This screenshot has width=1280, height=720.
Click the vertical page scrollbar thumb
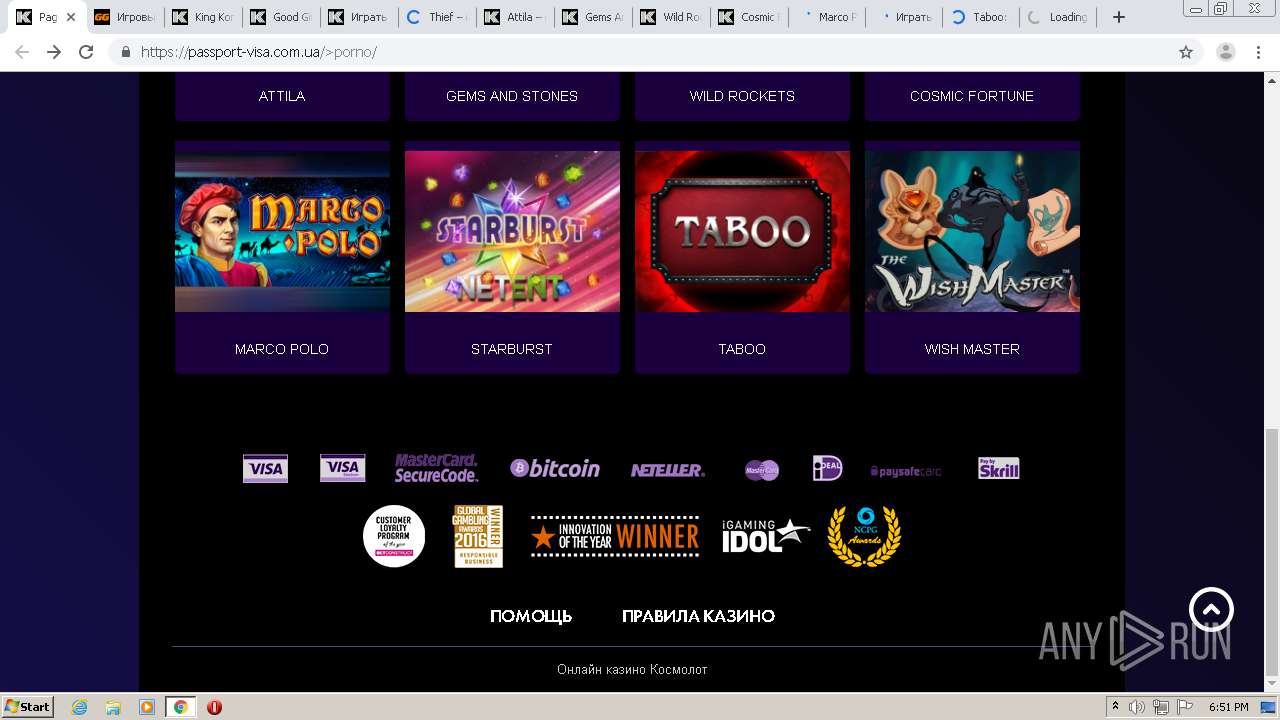[x=1271, y=552]
